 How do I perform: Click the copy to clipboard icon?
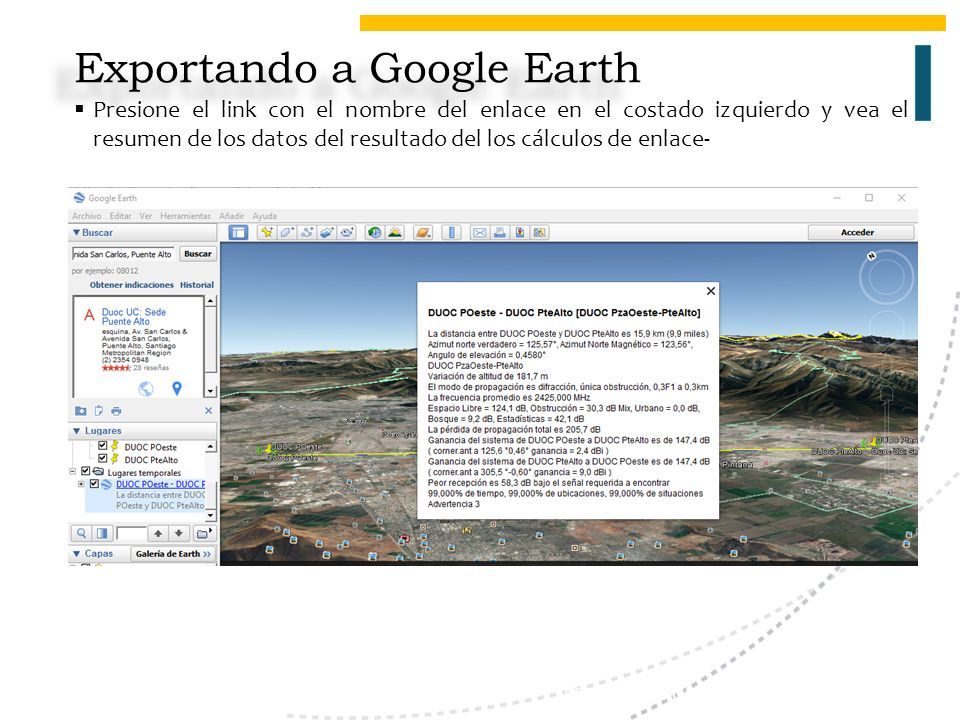tap(99, 411)
